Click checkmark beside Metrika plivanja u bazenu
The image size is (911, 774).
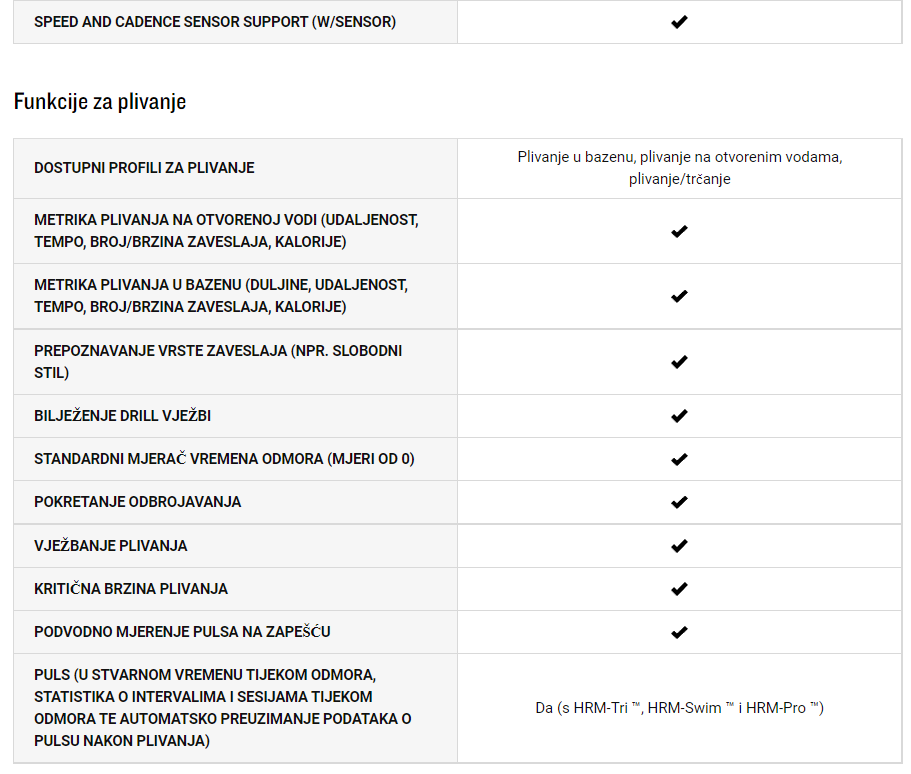679,296
